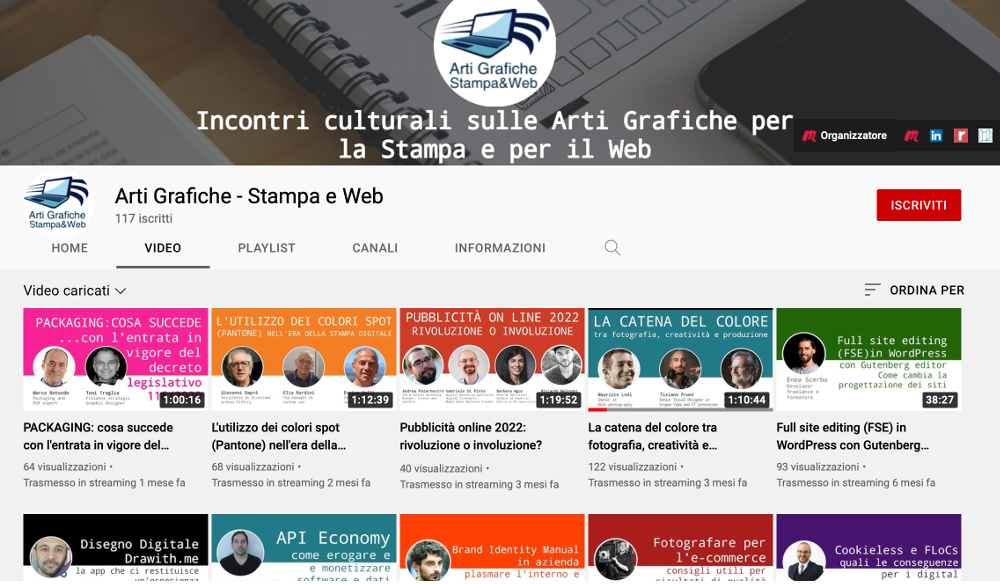This screenshot has width=1000, height=584.
Task: Open the red Meetup icon in banner links
Action: 912,135
